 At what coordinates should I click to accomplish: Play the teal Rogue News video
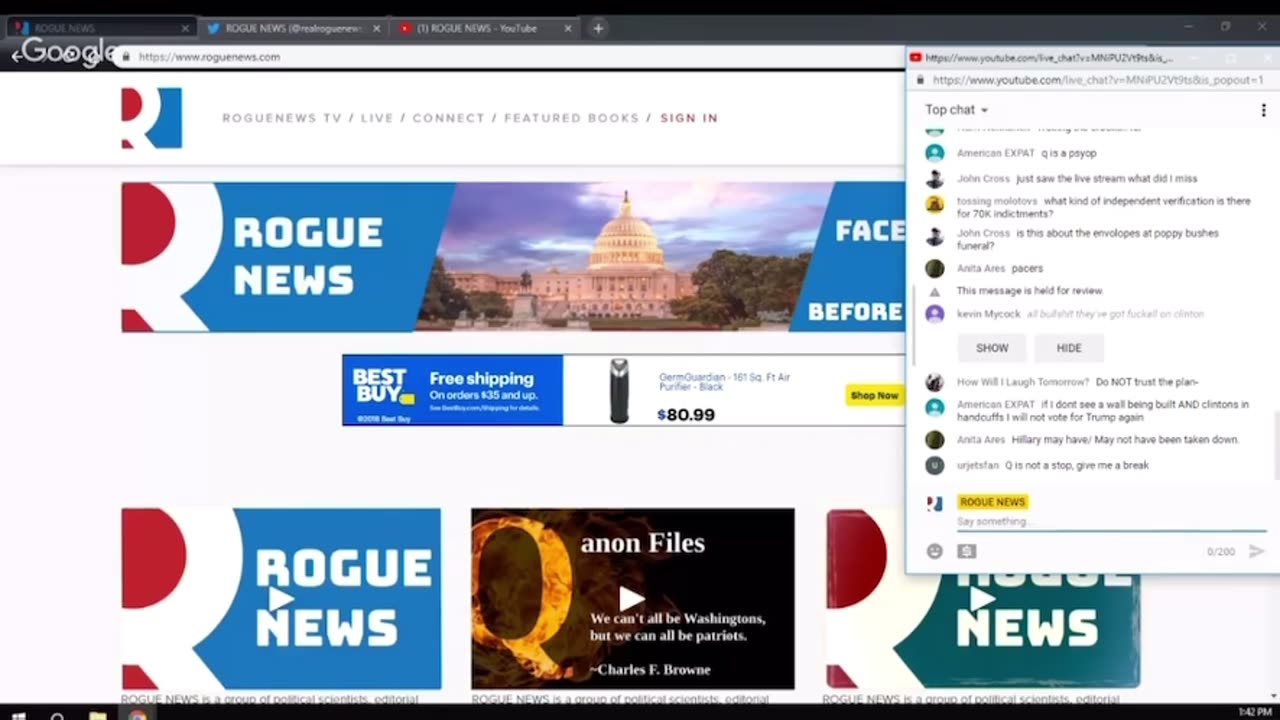pos(982,598)
